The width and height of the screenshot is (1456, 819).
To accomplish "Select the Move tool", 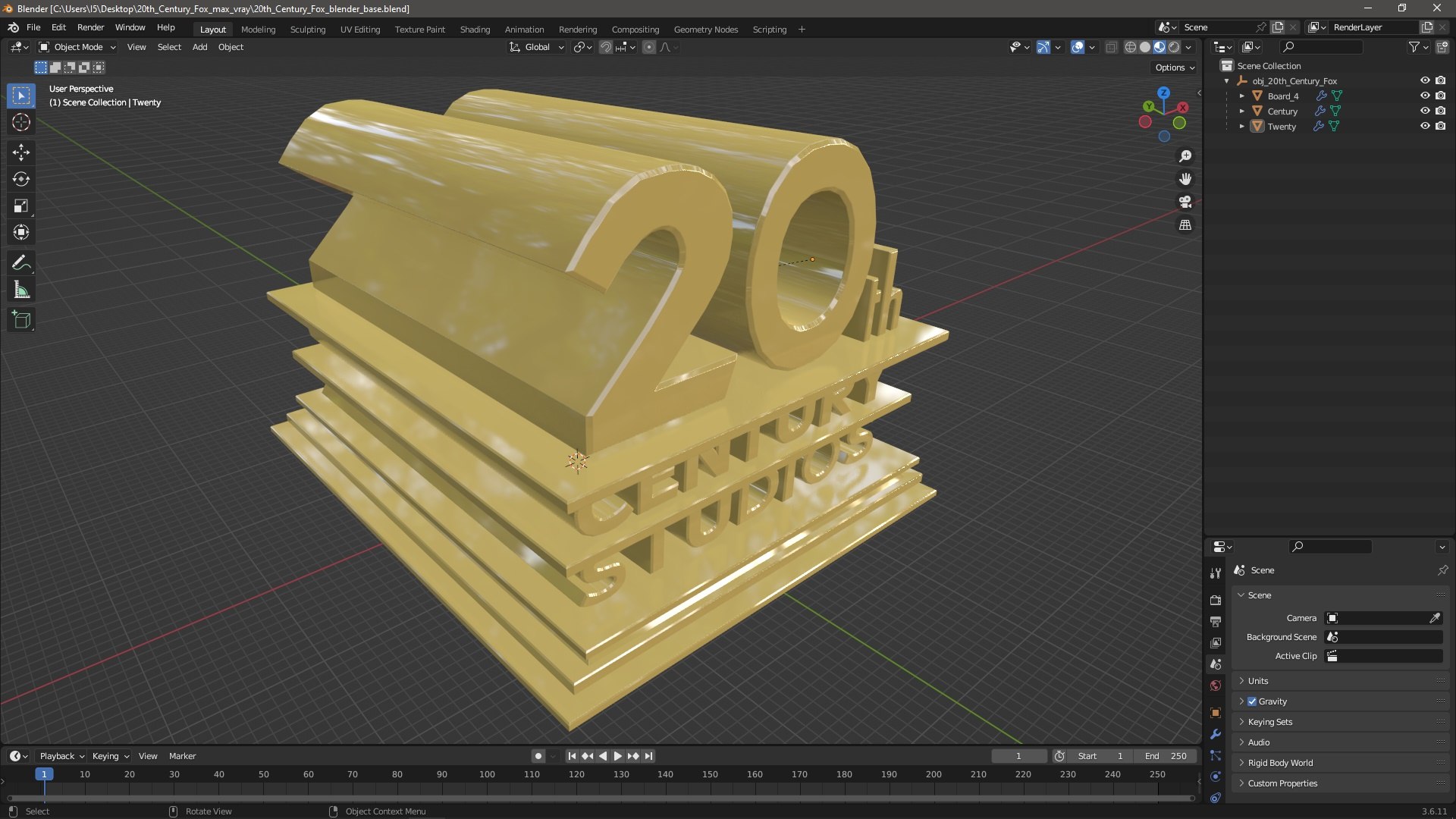I will [x=21, y=152].
